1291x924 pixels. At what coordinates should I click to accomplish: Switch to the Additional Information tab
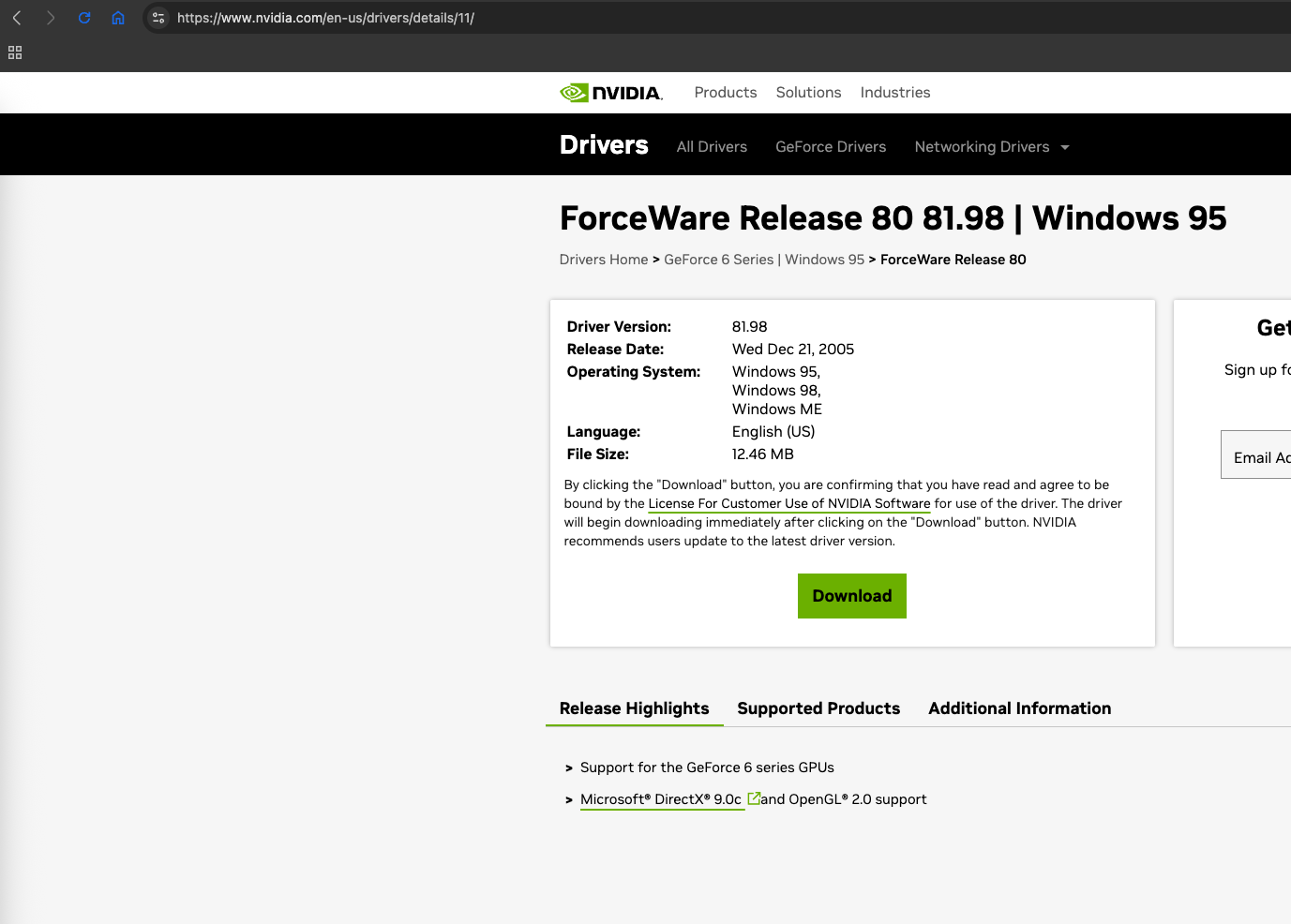1020,708
